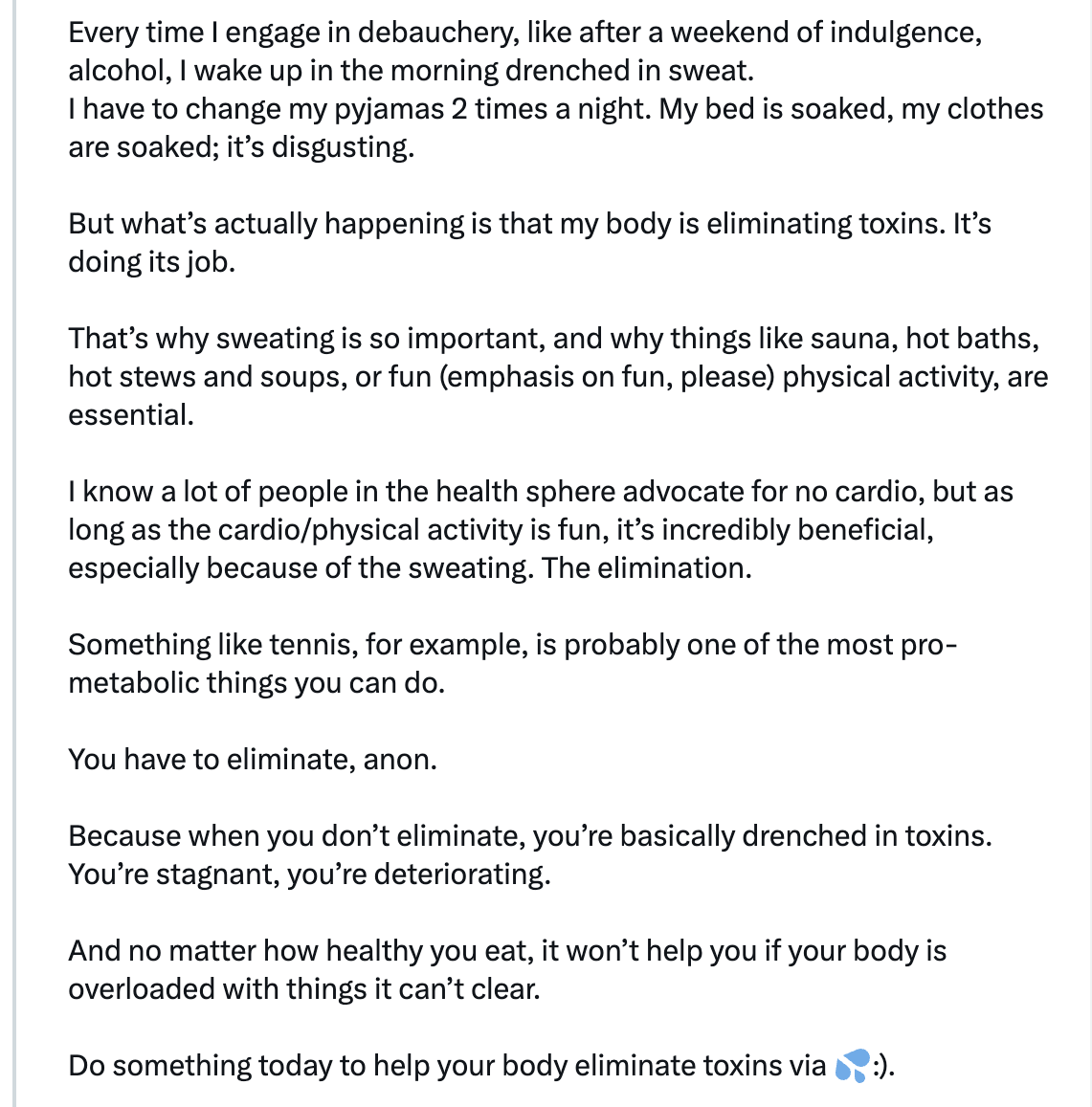Click the phrase 'You're stagnant, you're deteriorating.'
The image size is (1092, 1107).
(309, 874)
